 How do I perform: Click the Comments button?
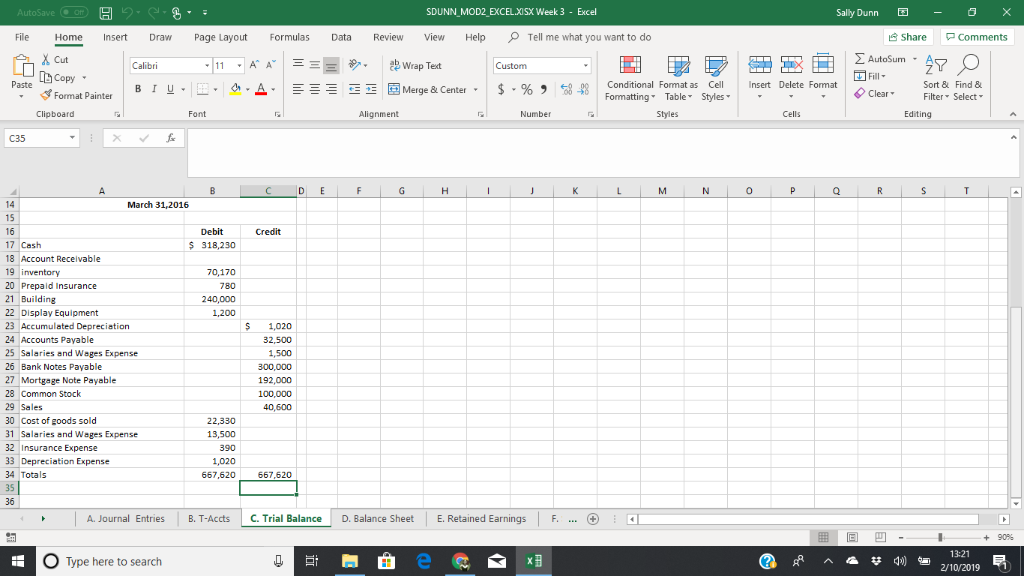click(976, 36)
